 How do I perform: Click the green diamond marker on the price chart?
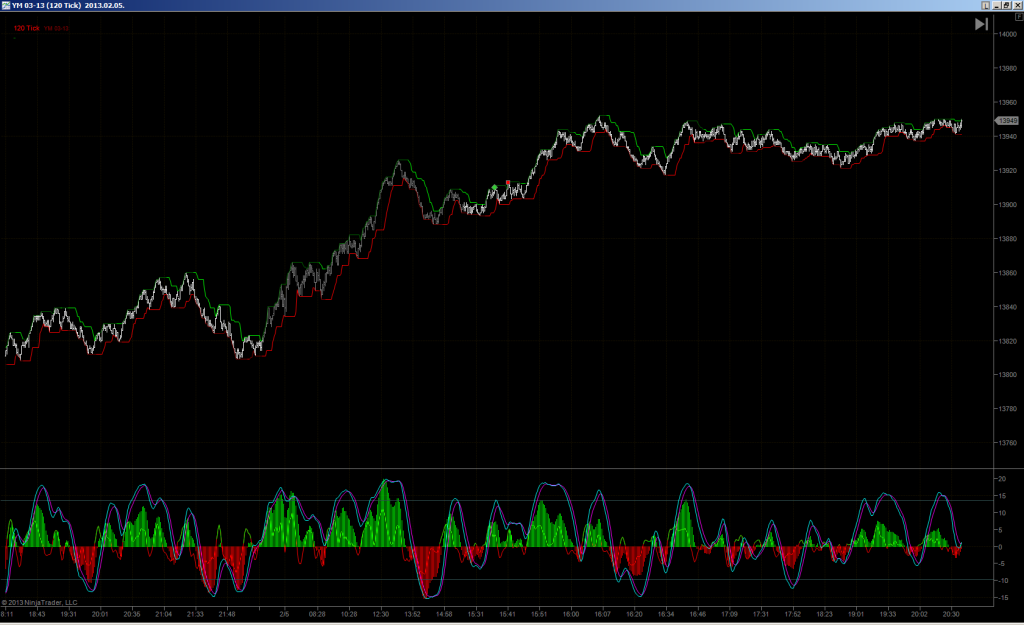point(494,188)
